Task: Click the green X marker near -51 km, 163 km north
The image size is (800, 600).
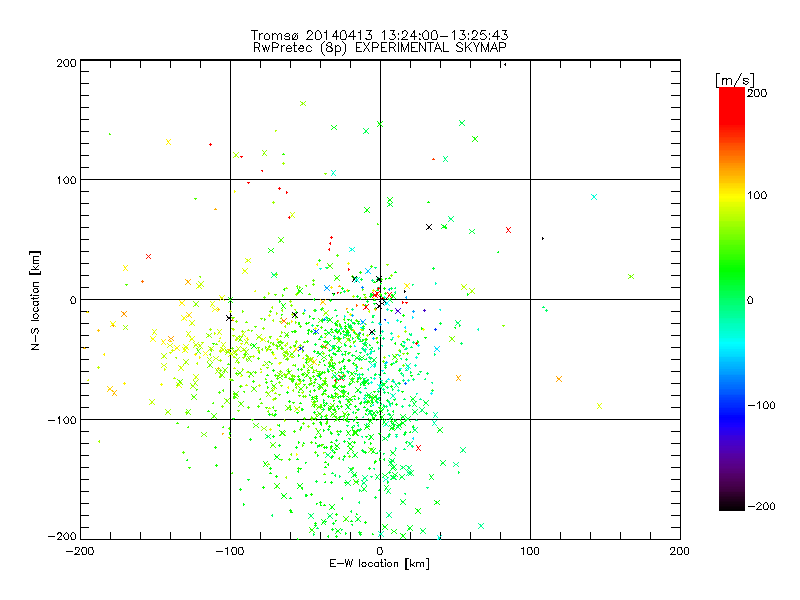Action: 303,104
